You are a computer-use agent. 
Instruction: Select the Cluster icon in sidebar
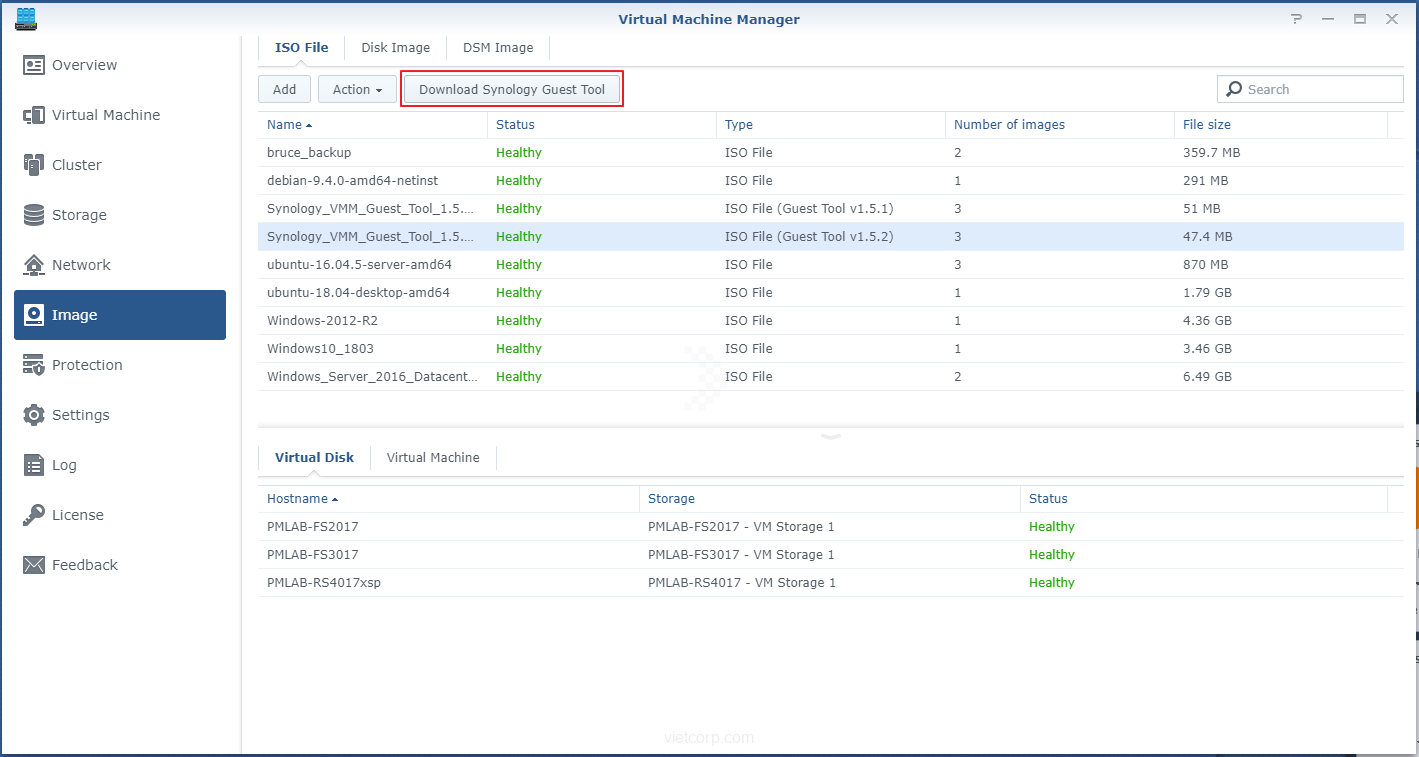[34, 165]
